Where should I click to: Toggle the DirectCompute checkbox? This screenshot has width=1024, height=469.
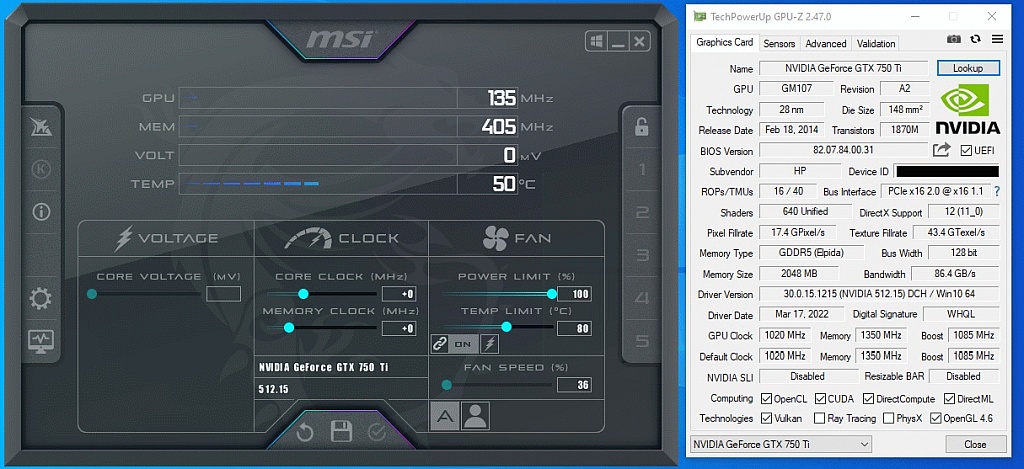(x=868, y=398)
